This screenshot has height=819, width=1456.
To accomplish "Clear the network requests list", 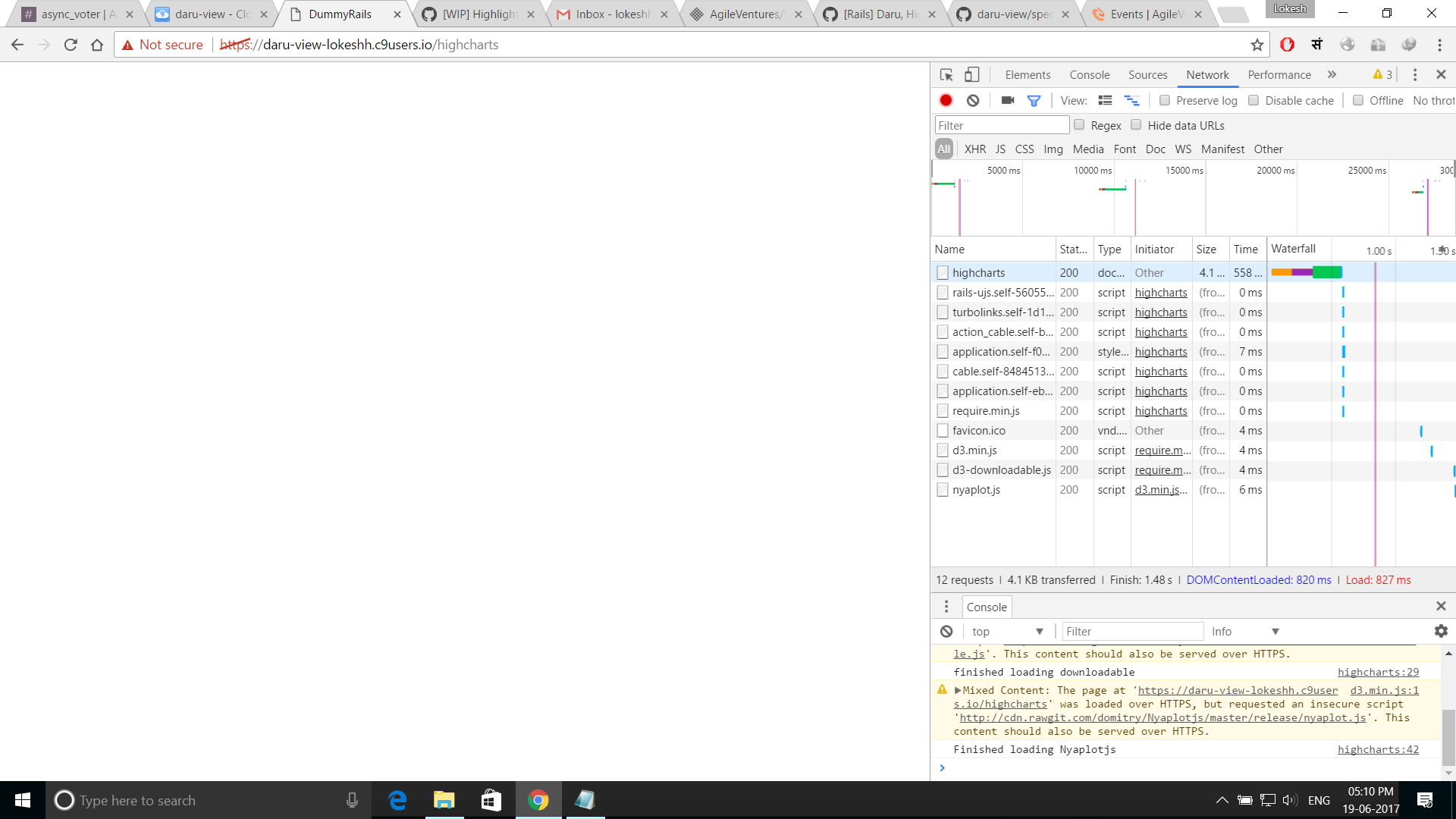I will (973, 99).
